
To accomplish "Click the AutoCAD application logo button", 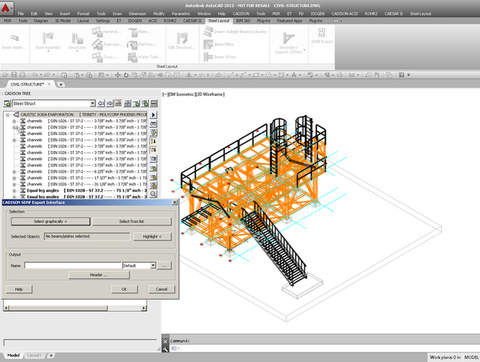I will [x=6, y=7].
